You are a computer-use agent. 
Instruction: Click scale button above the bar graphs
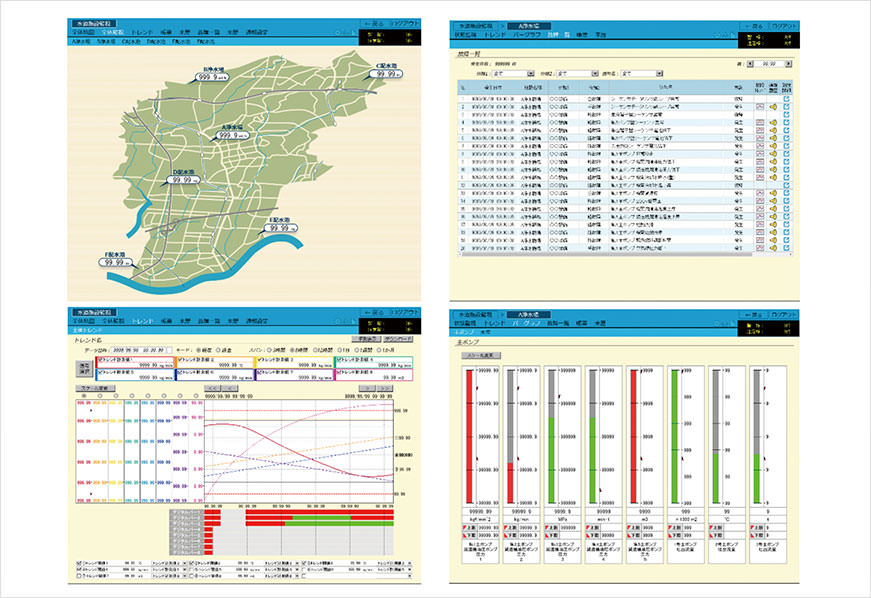coord(481,355)
